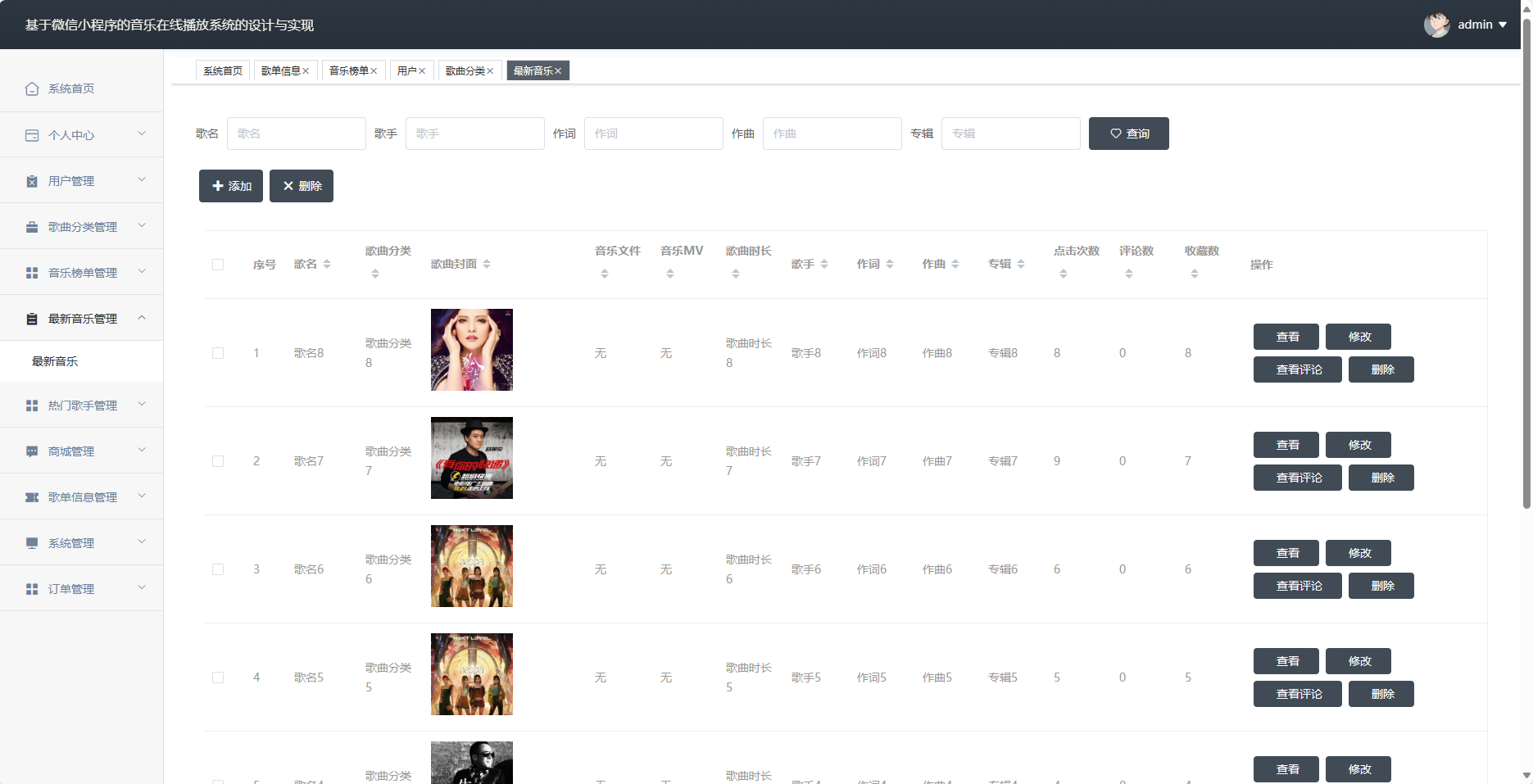
Task: Click the bulk 删除 button above table
Action: click(302, 186)
